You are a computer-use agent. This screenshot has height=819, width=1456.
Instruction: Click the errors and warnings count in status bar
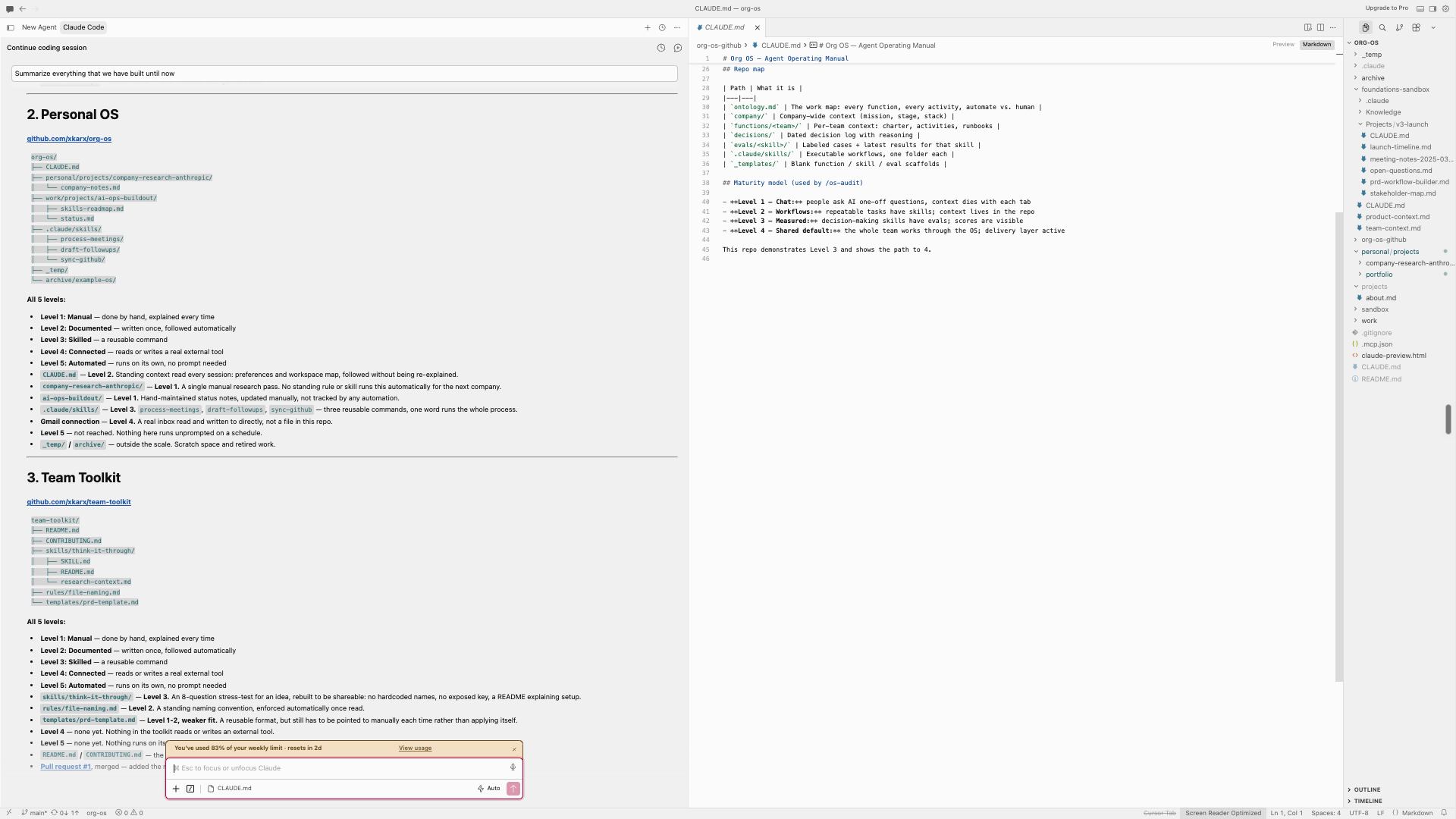(129, 813)
